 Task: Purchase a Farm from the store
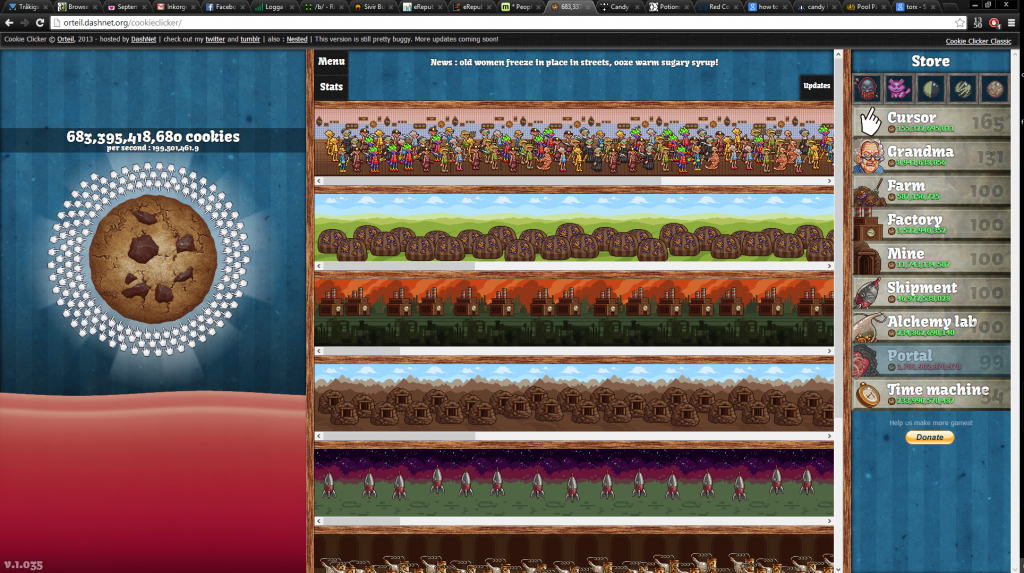tap(931, 189)
